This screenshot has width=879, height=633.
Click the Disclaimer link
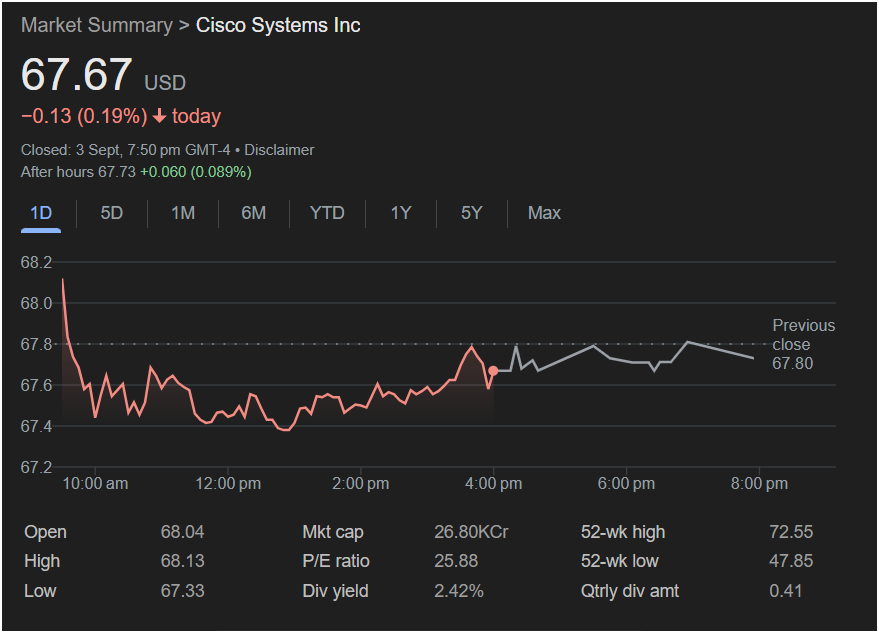(x=279, y=150)
